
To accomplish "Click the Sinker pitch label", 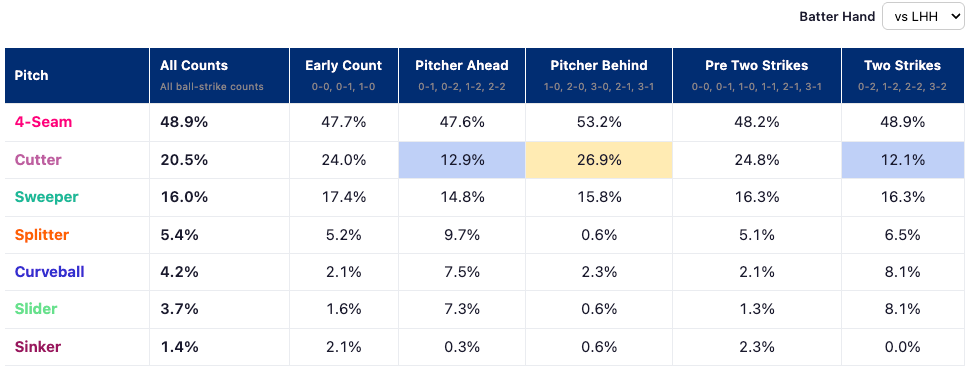I will [38, 347].
